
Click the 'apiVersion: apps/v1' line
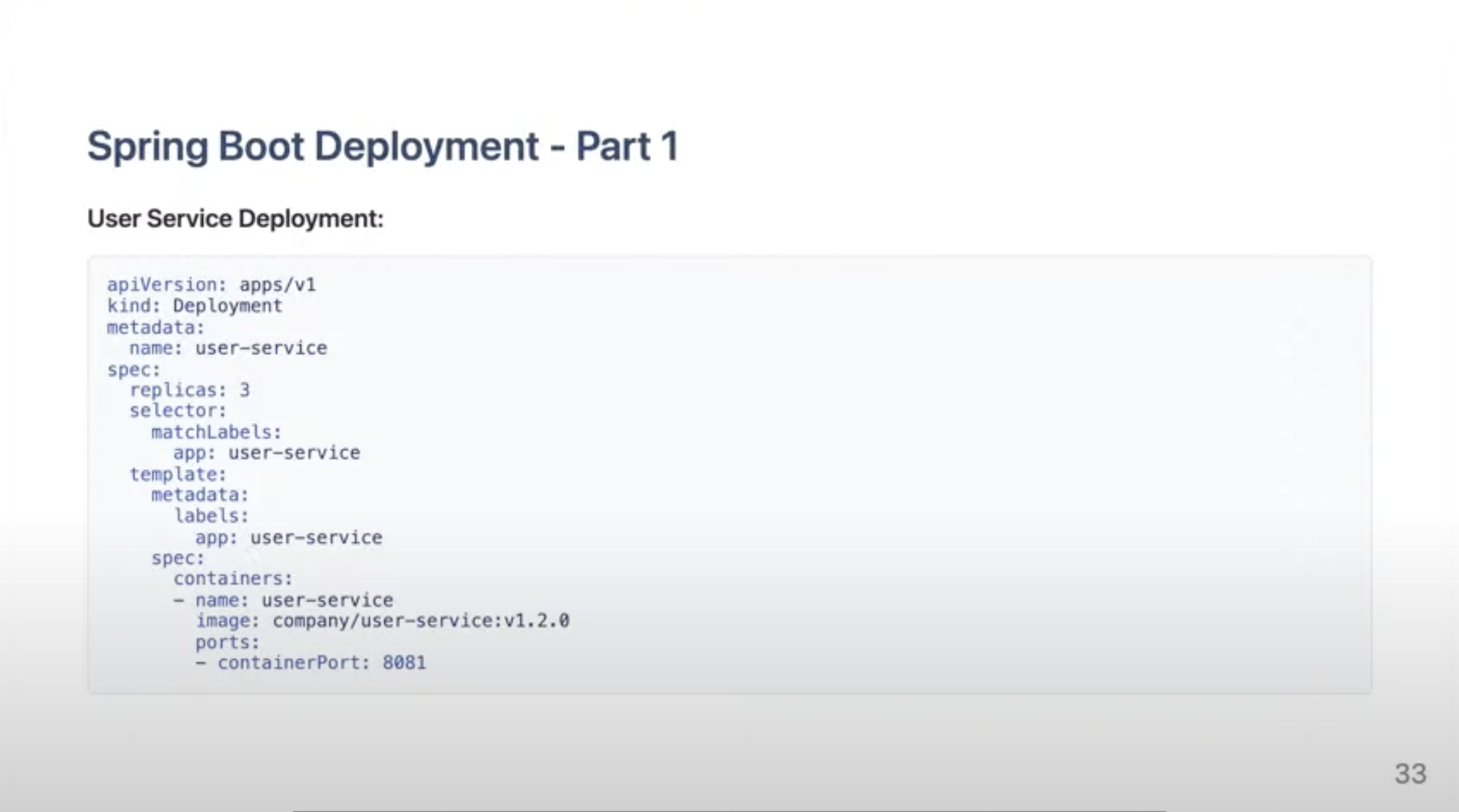pyautogui.click(x=211, y=284)
